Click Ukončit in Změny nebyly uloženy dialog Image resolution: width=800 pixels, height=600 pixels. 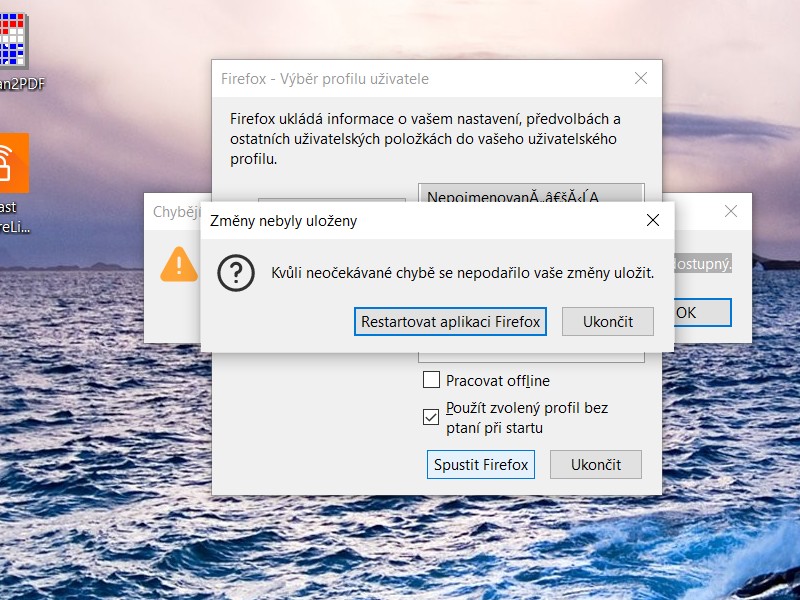608,321
